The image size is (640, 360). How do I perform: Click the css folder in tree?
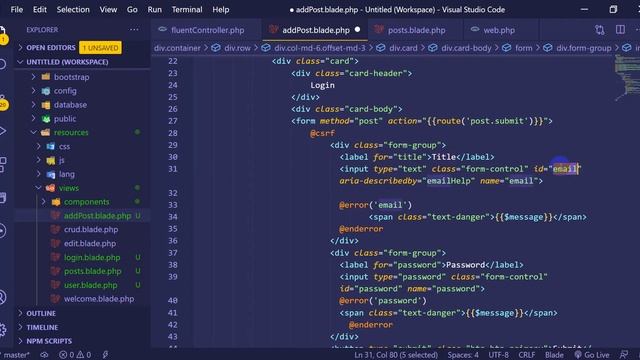pos(64,146)
